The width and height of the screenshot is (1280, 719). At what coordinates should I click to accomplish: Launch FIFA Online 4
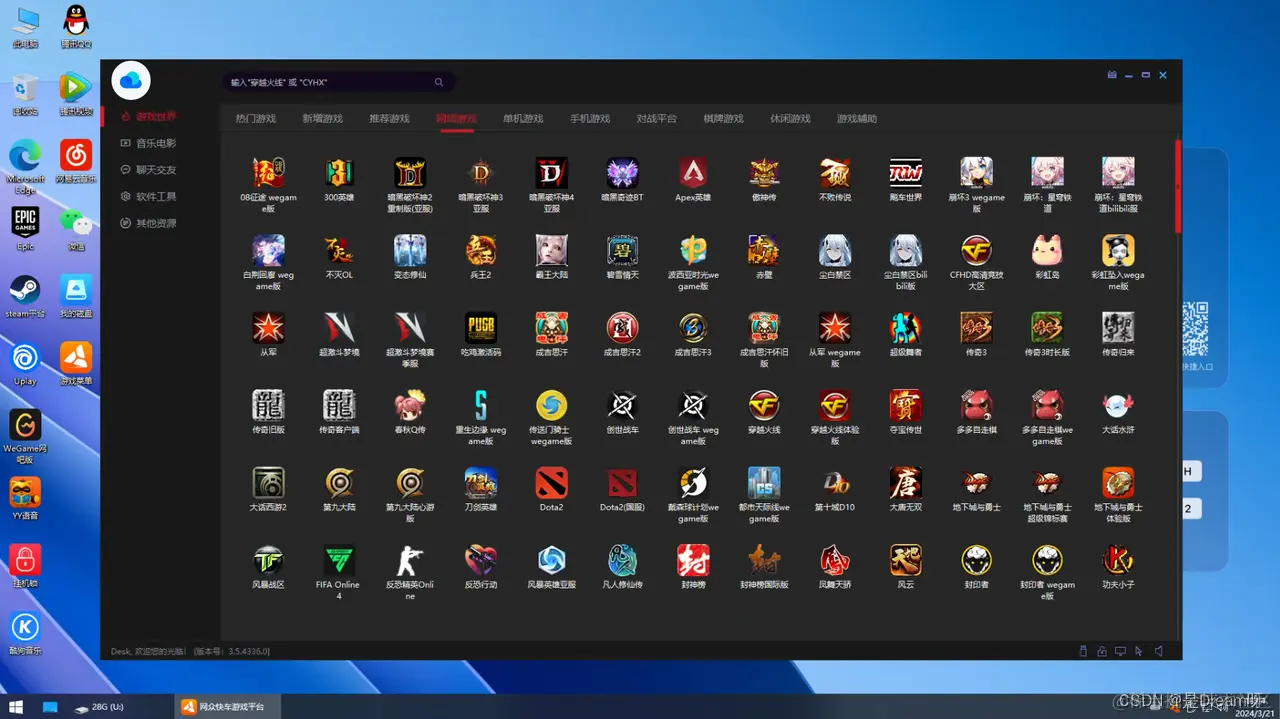[339, 560]
